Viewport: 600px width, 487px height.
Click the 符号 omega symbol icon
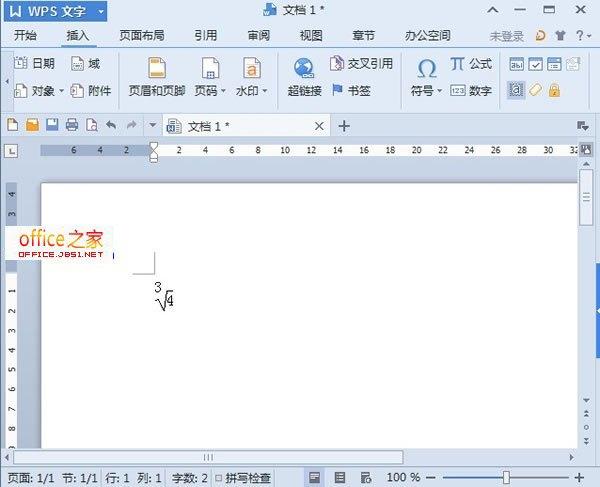tap(426, 69)
